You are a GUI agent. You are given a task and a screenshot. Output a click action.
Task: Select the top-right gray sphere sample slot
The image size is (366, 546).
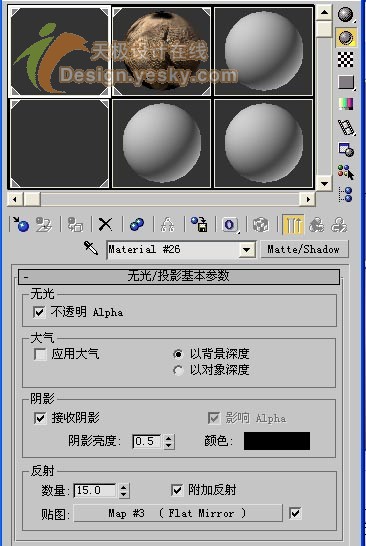pyautogui.click(x=264, y=51)
